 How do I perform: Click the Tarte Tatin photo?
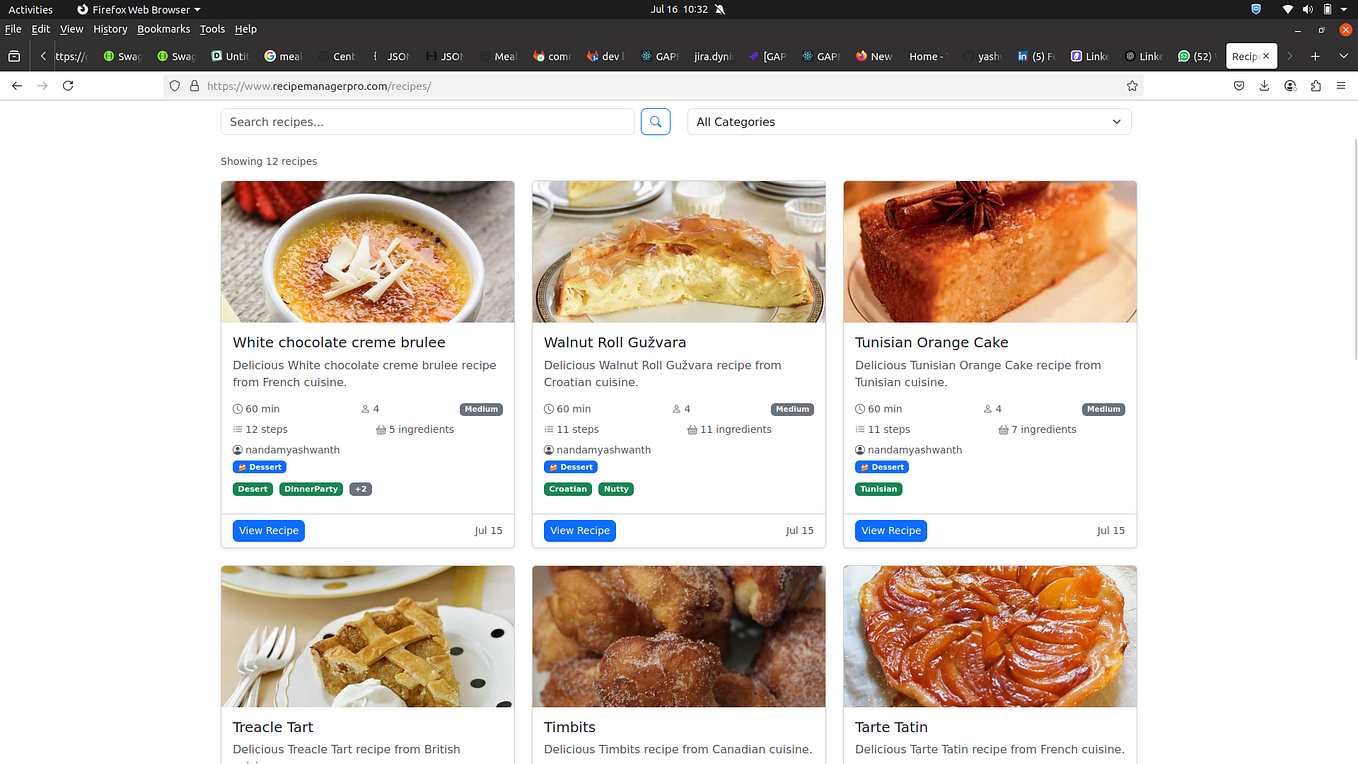(x=990, y=637)
